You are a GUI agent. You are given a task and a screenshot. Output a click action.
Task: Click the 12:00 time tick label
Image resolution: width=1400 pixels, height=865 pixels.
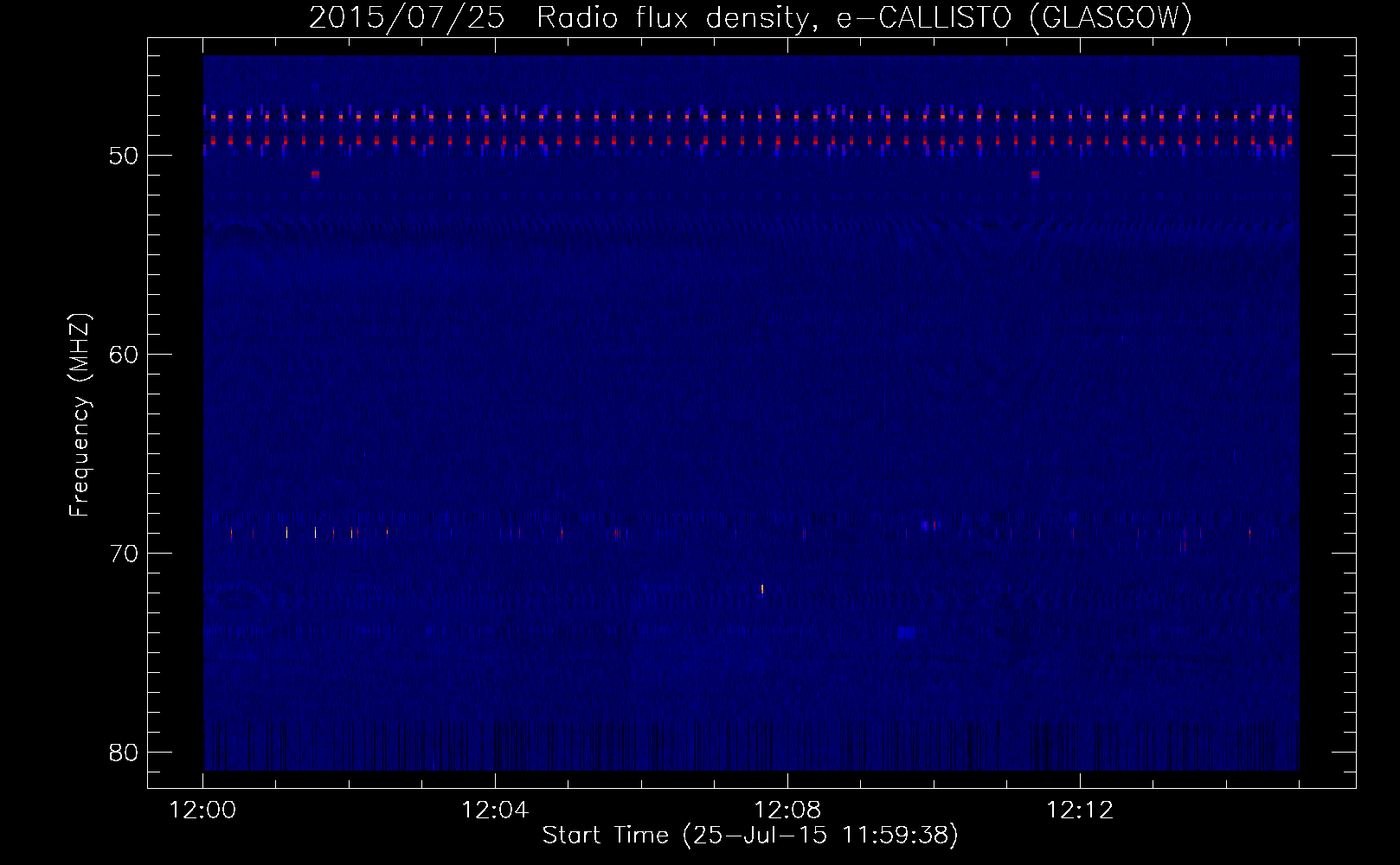click(202, 811)
